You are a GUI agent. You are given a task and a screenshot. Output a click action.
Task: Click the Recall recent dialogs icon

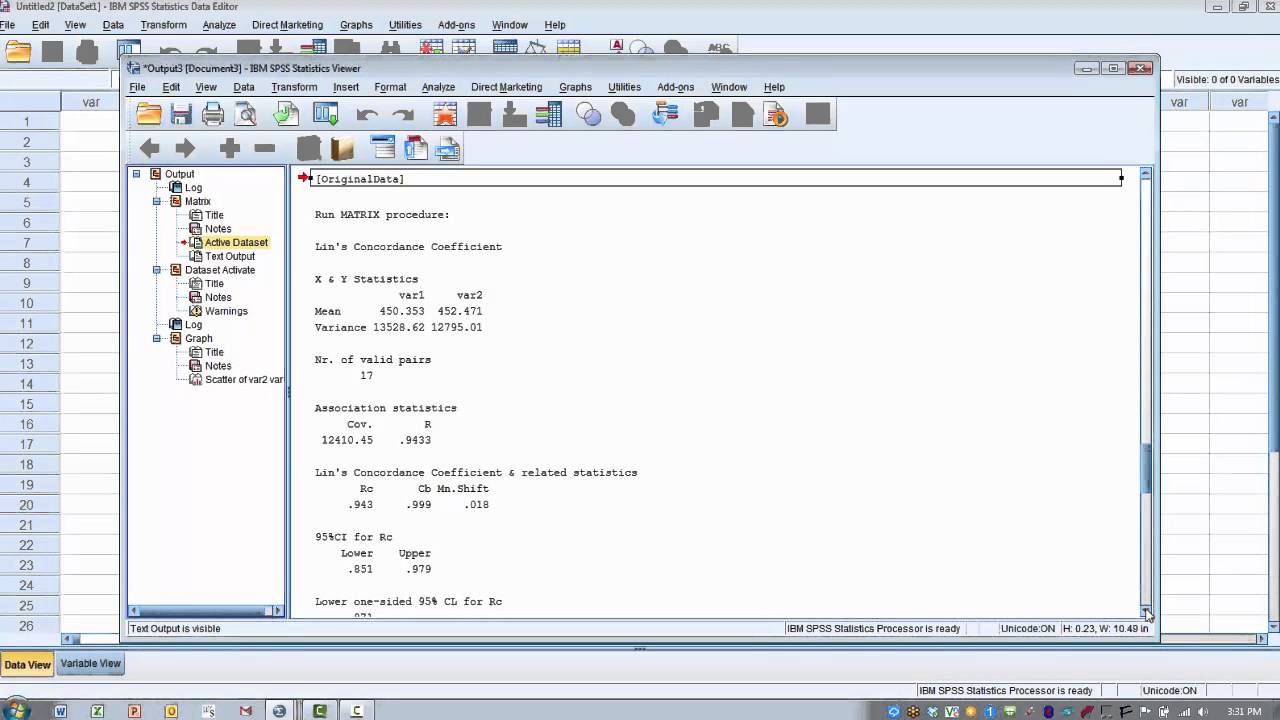click(326, 115)
